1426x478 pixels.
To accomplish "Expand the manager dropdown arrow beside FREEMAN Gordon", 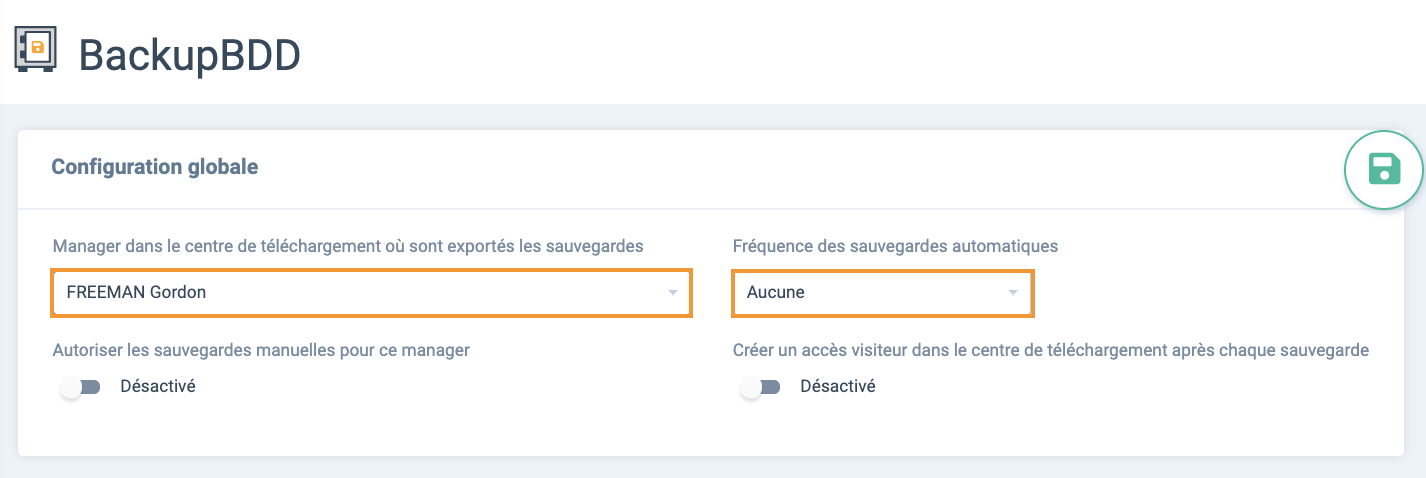I will pyautogui.click(x=673, y=293).
